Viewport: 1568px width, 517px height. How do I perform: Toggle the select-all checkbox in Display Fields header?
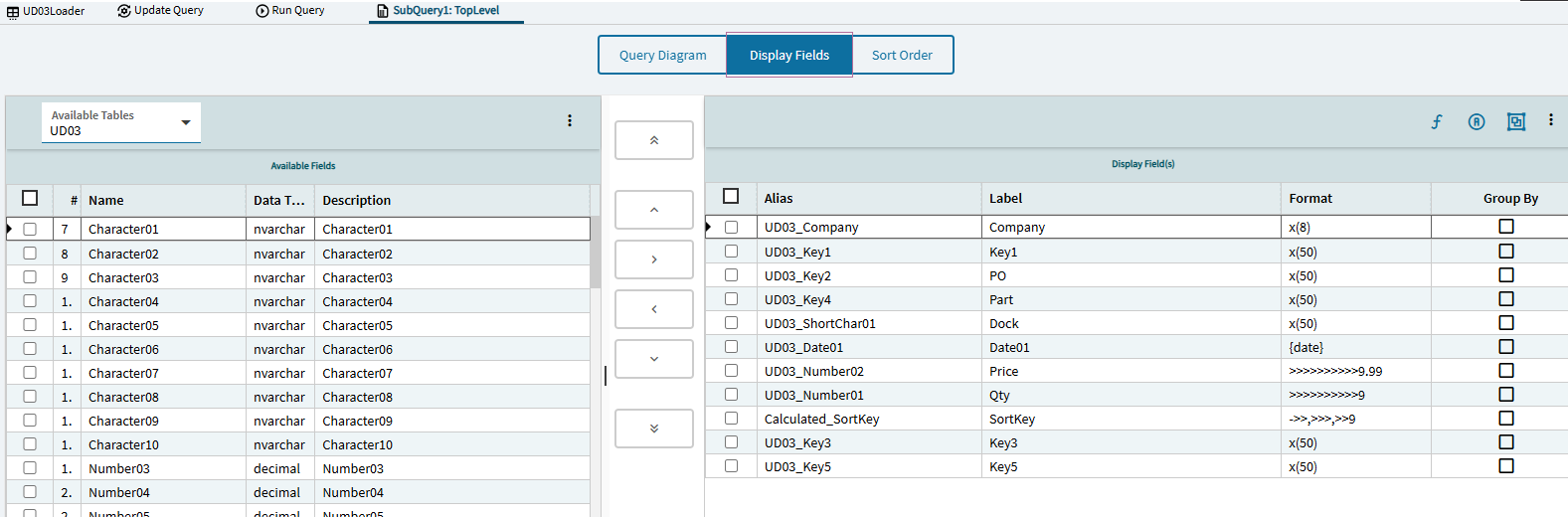click(731, 197)
